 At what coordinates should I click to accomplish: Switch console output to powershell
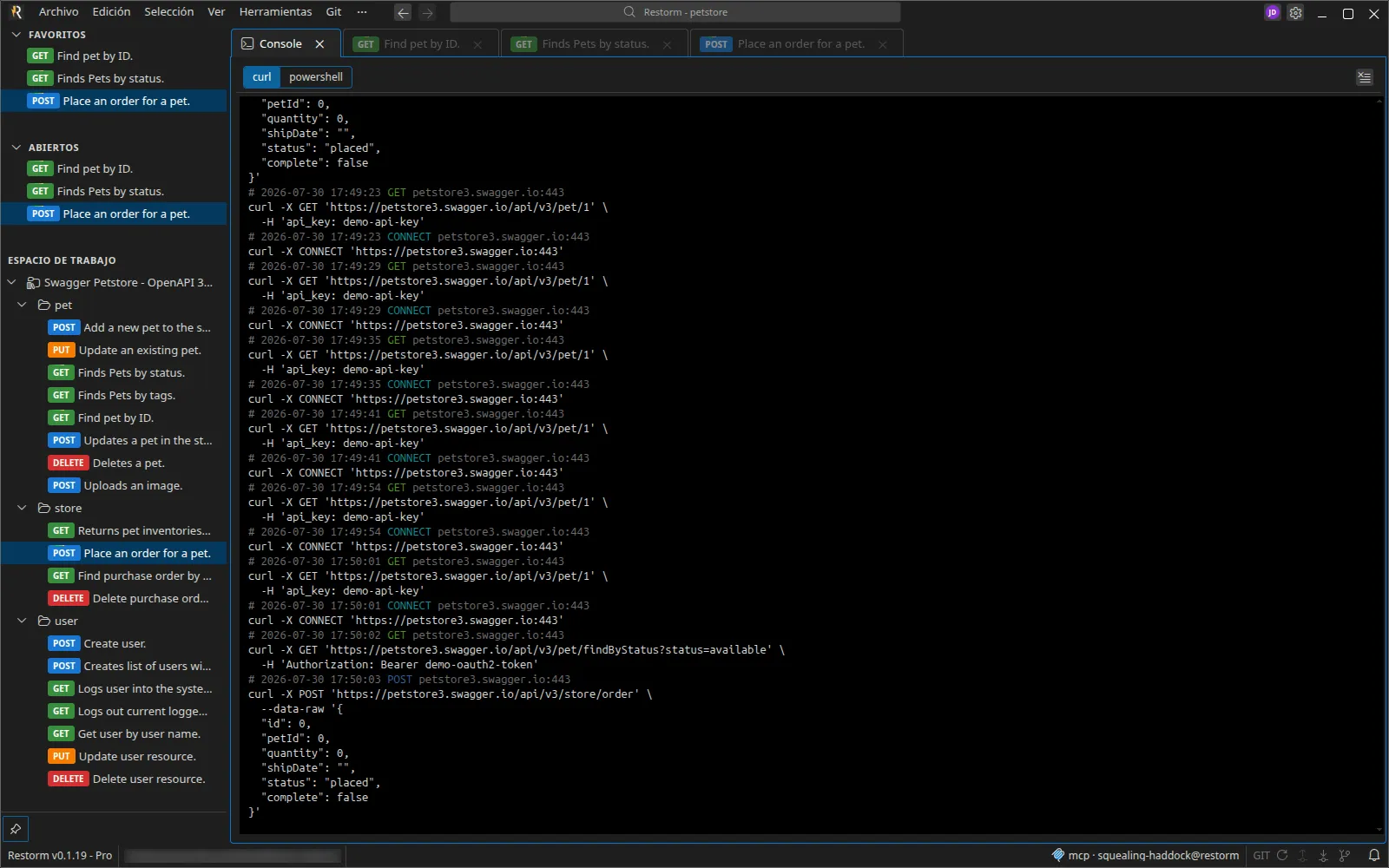[x=316, y=77]
